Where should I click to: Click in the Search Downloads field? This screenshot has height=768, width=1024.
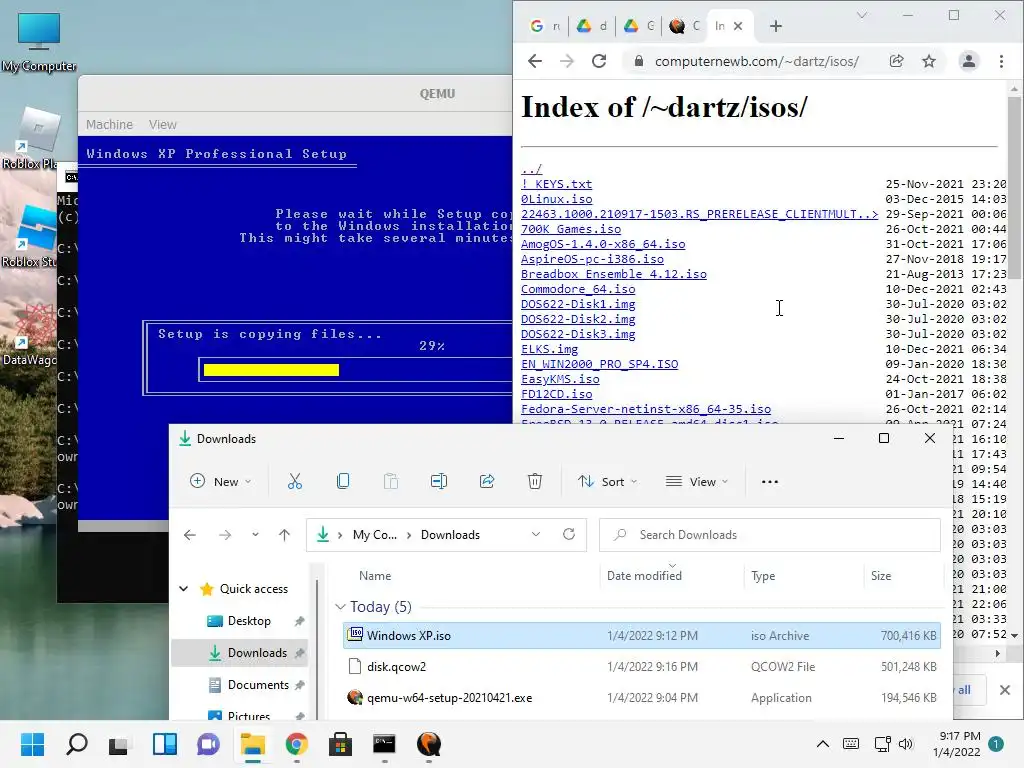coord(770,535)
